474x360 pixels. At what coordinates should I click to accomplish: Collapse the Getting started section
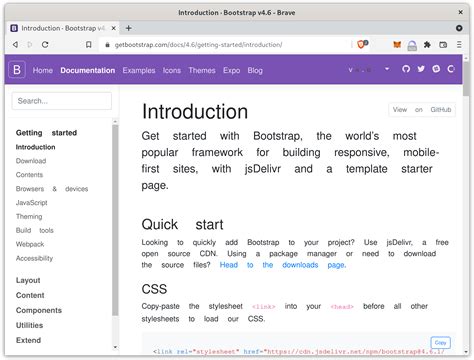pyautogui.click(x=46, y=133)
